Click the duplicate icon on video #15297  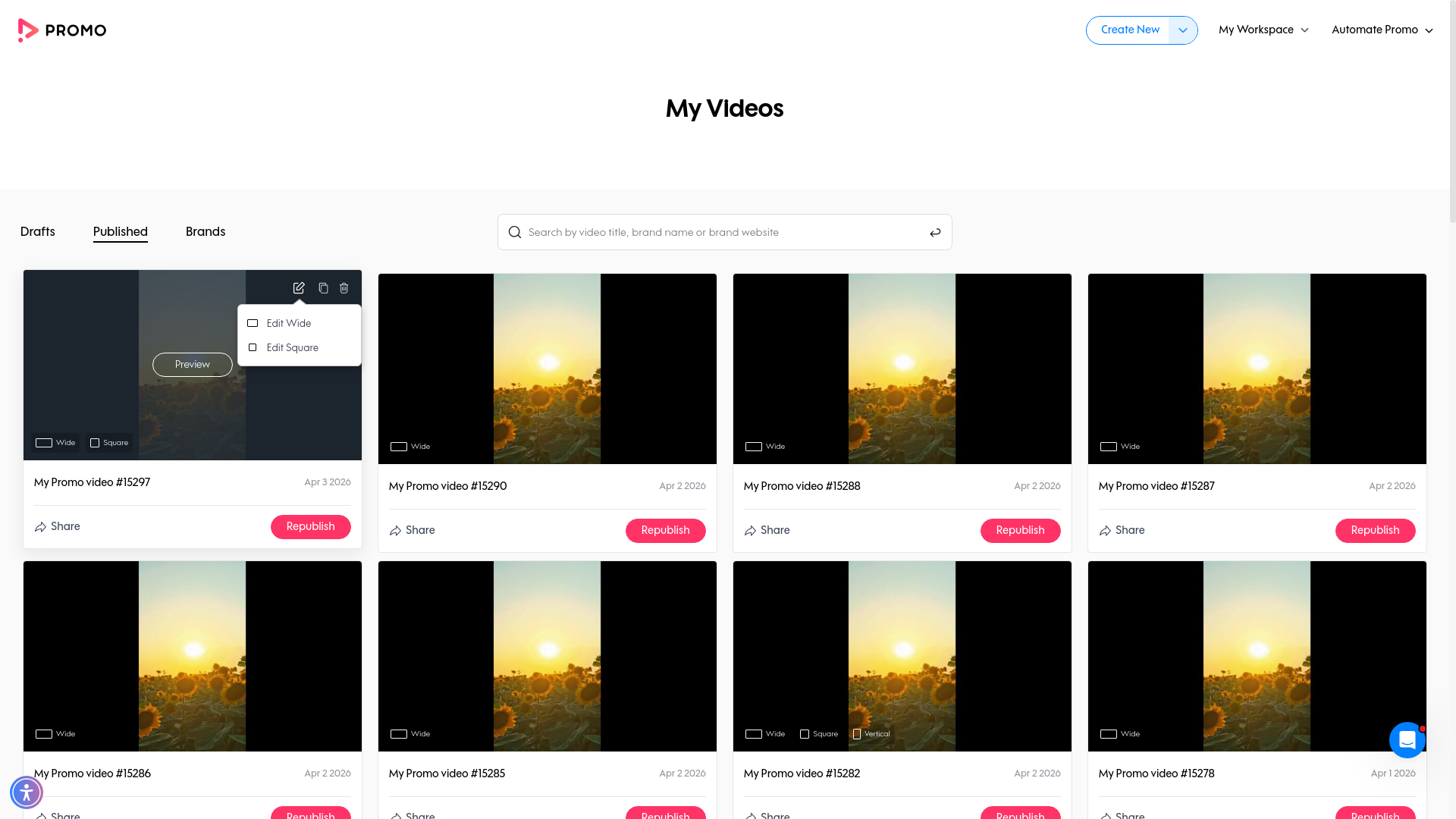323,288
